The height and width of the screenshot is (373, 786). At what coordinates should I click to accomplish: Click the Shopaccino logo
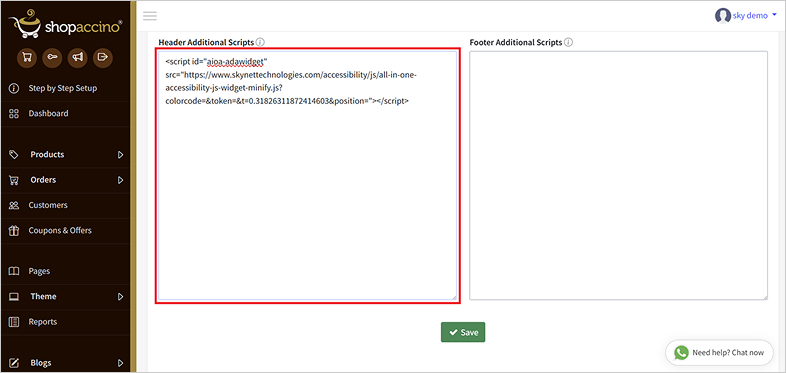[x=65, y=24]
